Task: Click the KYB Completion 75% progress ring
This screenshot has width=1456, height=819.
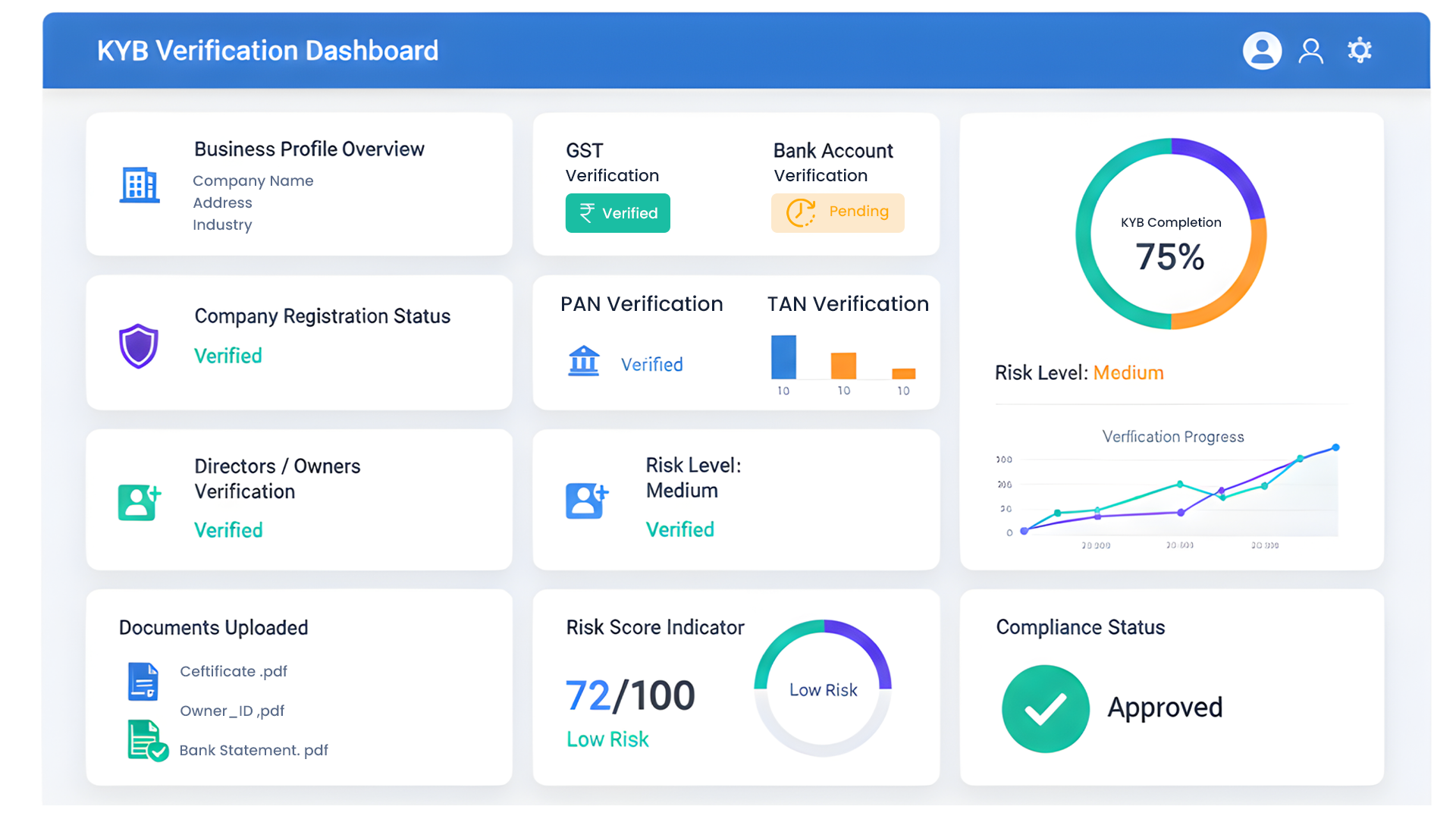Action: 1171,235
